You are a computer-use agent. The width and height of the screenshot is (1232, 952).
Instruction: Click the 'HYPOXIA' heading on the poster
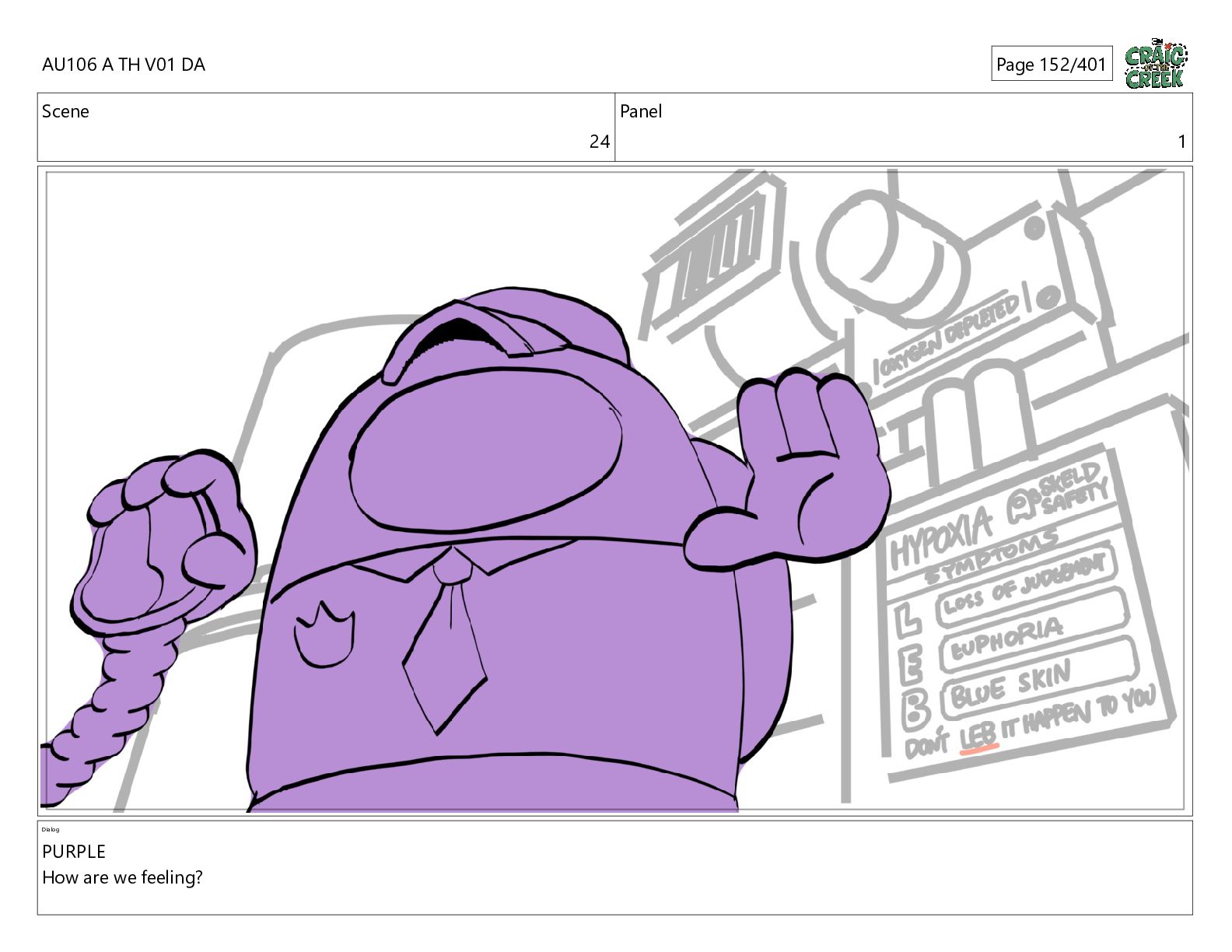tap(942, 536)
